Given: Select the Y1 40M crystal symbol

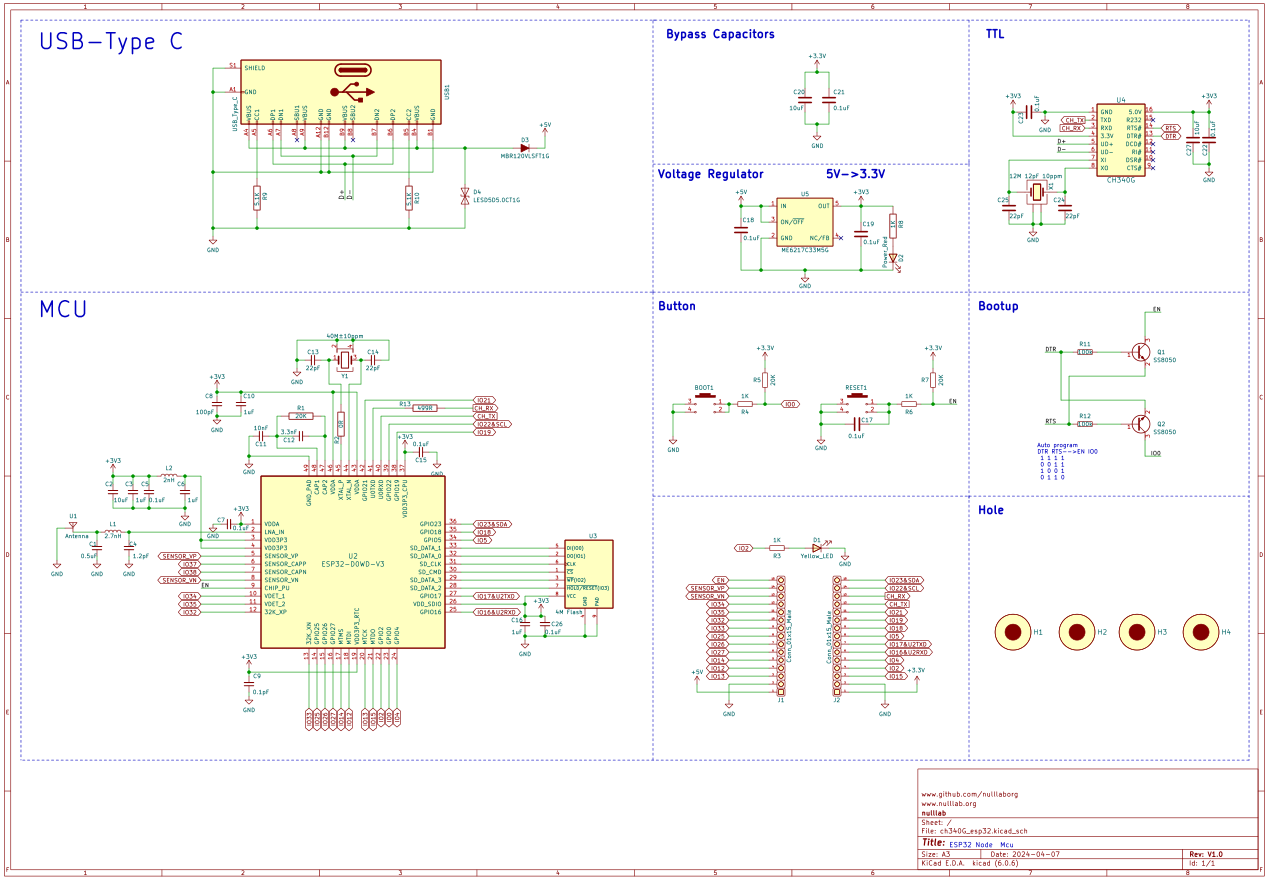Looking at the screenshot, I should (x=345, y=359).
